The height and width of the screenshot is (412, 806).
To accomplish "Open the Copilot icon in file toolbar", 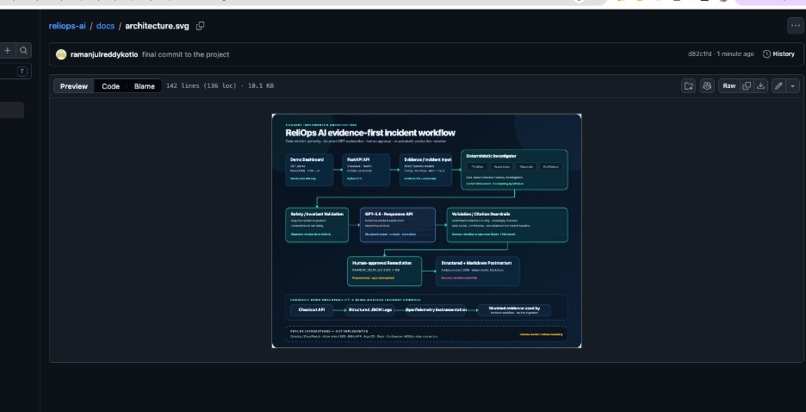I will point(707,86).
